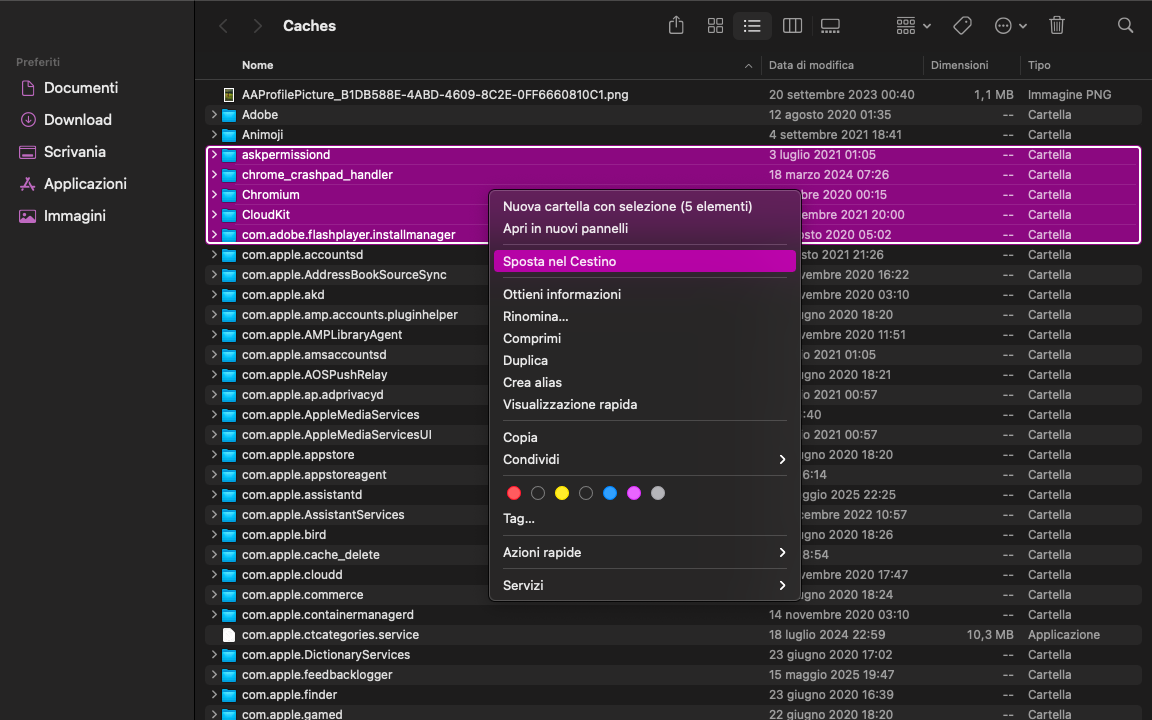Screen dimensions: 1152x720
Task: Expand the Adobe folder disclosure triangle
Action: (x=213, y=114)
